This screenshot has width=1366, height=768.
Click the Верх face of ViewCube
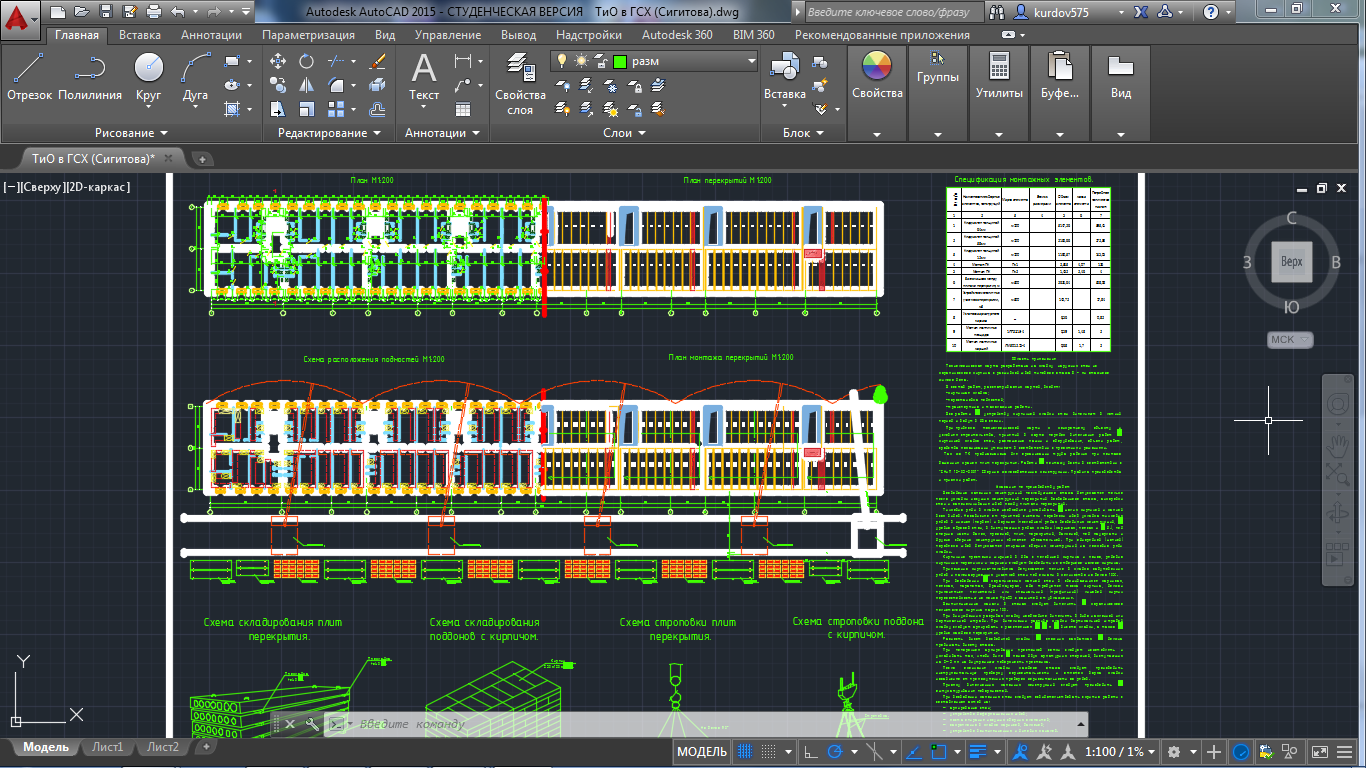tap(1291, 261)
